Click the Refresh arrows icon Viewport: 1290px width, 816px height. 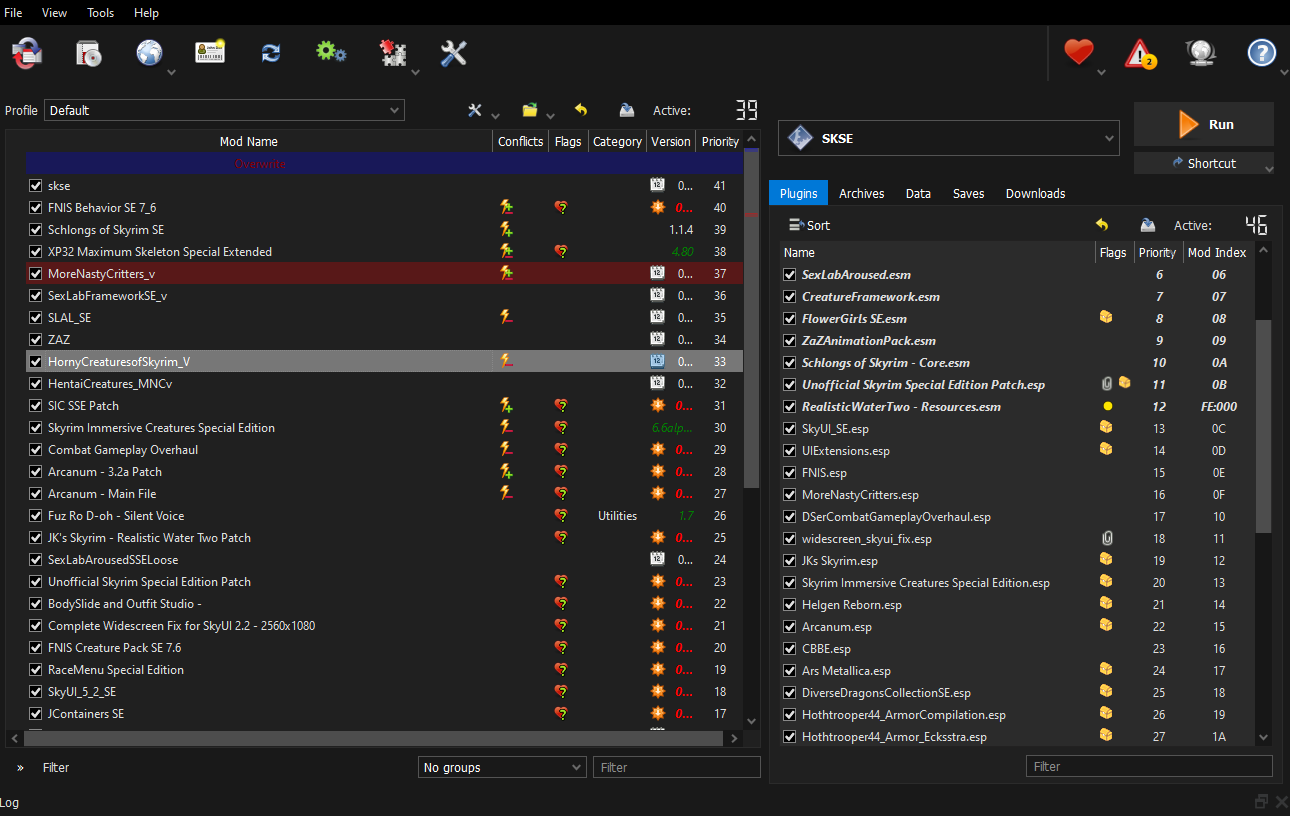(271, 53)
